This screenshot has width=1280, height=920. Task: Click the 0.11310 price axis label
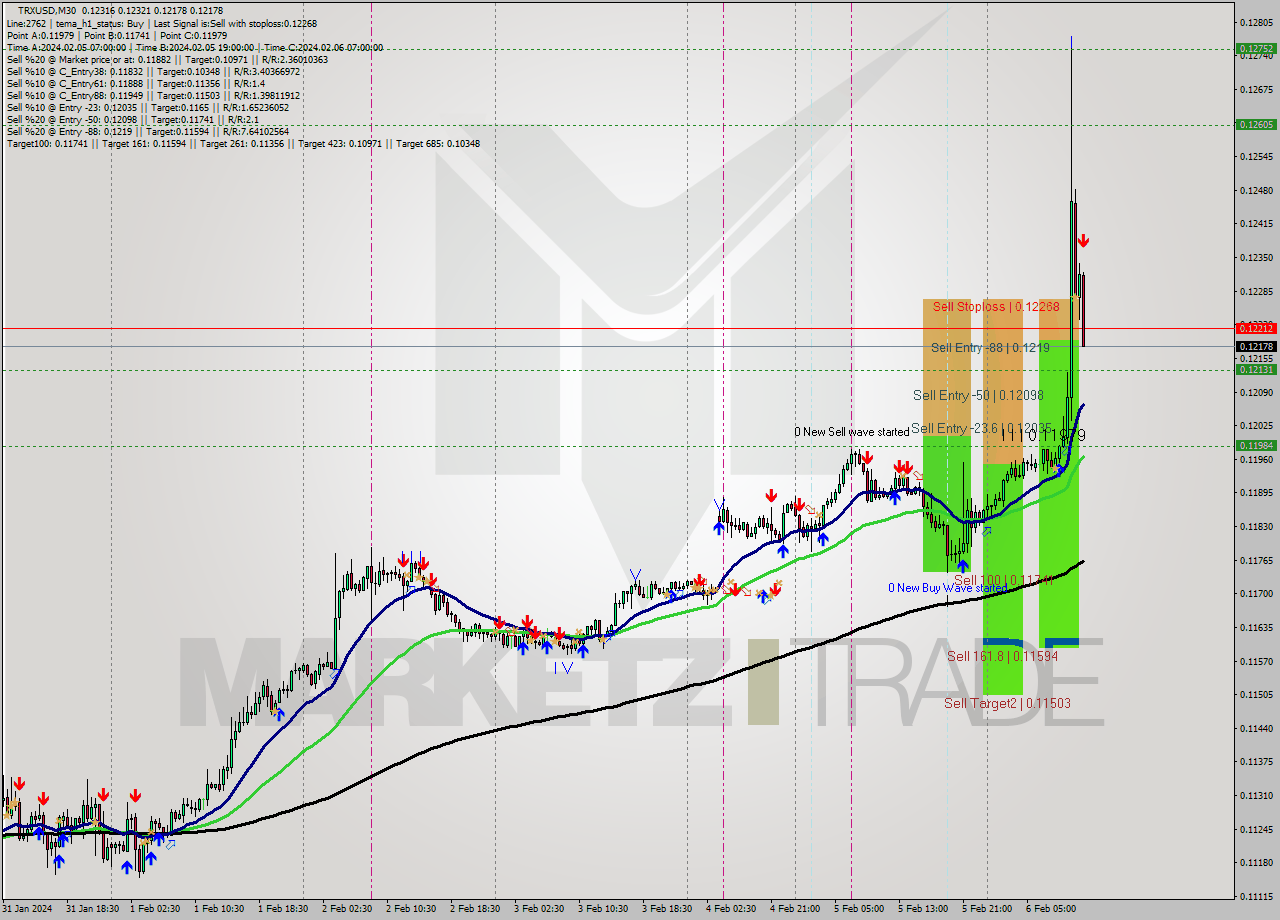coord(1256,795)
